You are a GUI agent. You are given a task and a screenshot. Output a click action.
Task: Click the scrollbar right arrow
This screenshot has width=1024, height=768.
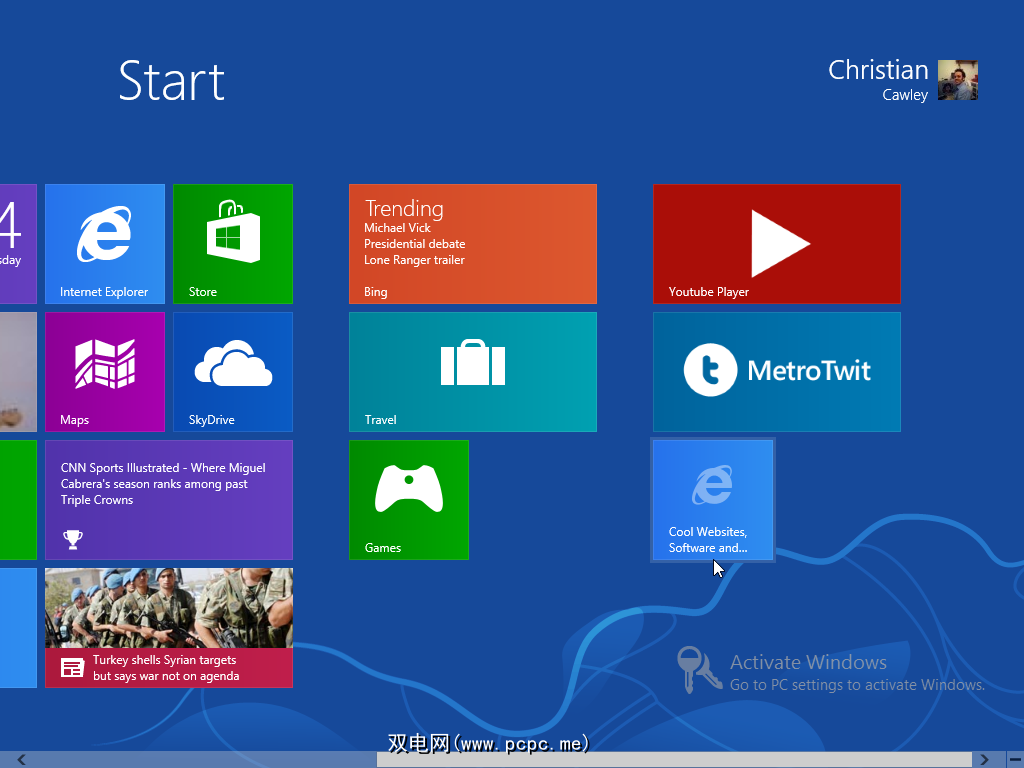coord(985,760)
